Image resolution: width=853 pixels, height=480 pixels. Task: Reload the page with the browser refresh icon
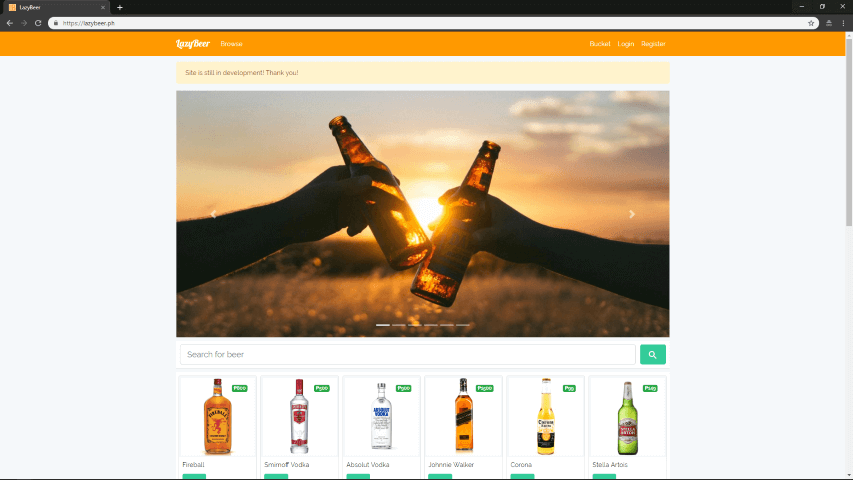tap(38, 23)
